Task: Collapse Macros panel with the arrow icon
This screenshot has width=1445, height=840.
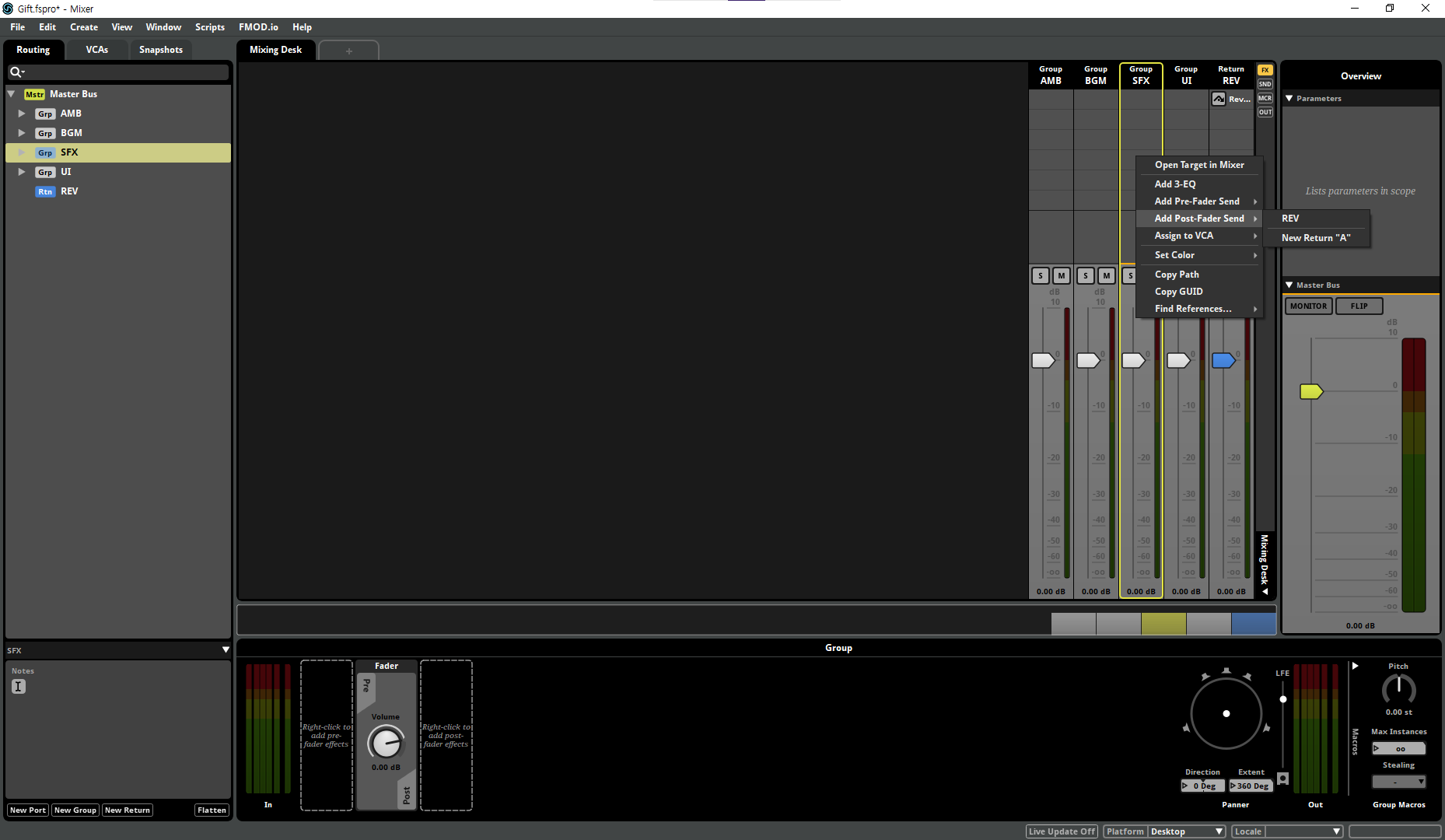Action: coord(1356,667)
